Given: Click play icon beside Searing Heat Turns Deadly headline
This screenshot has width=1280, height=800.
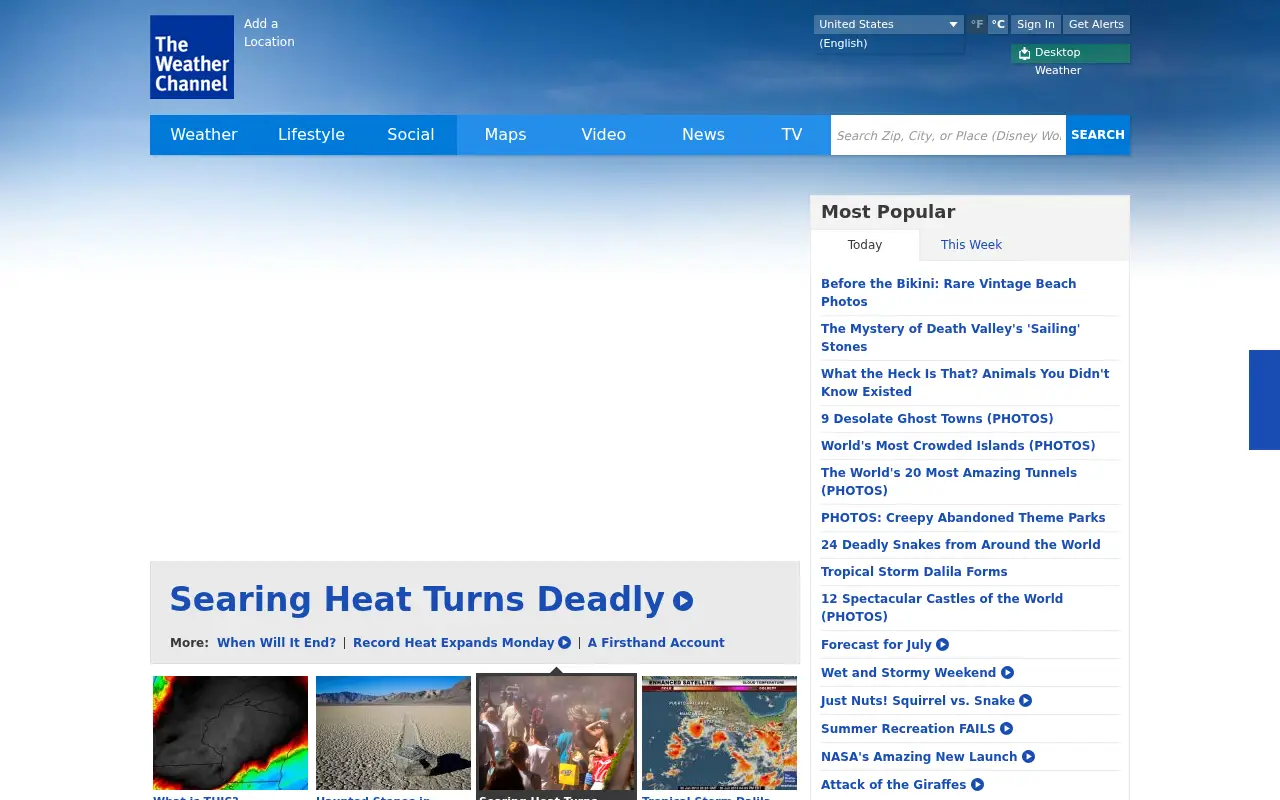Looking at the screenshot, I should (x=683, y=601).
